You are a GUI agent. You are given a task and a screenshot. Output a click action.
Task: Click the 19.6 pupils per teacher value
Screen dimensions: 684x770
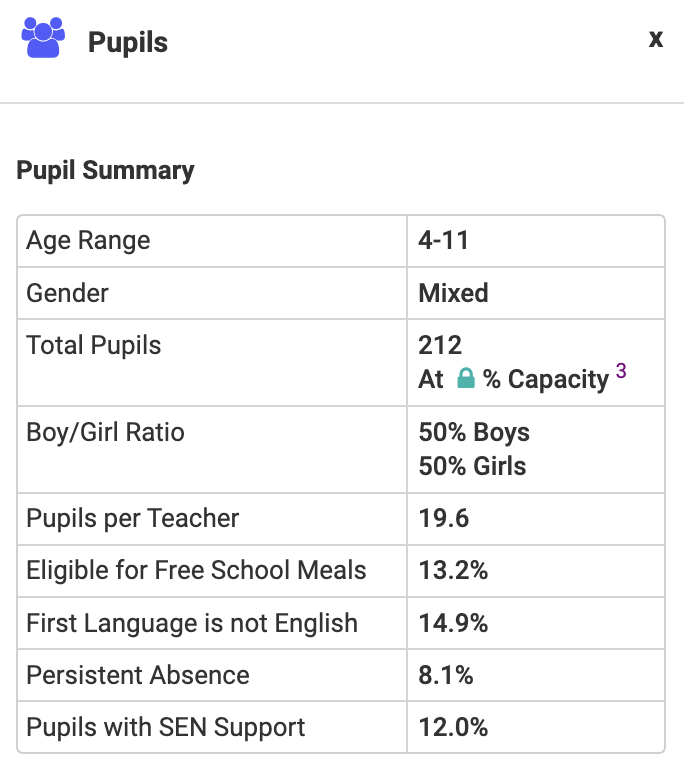point(444,519)
